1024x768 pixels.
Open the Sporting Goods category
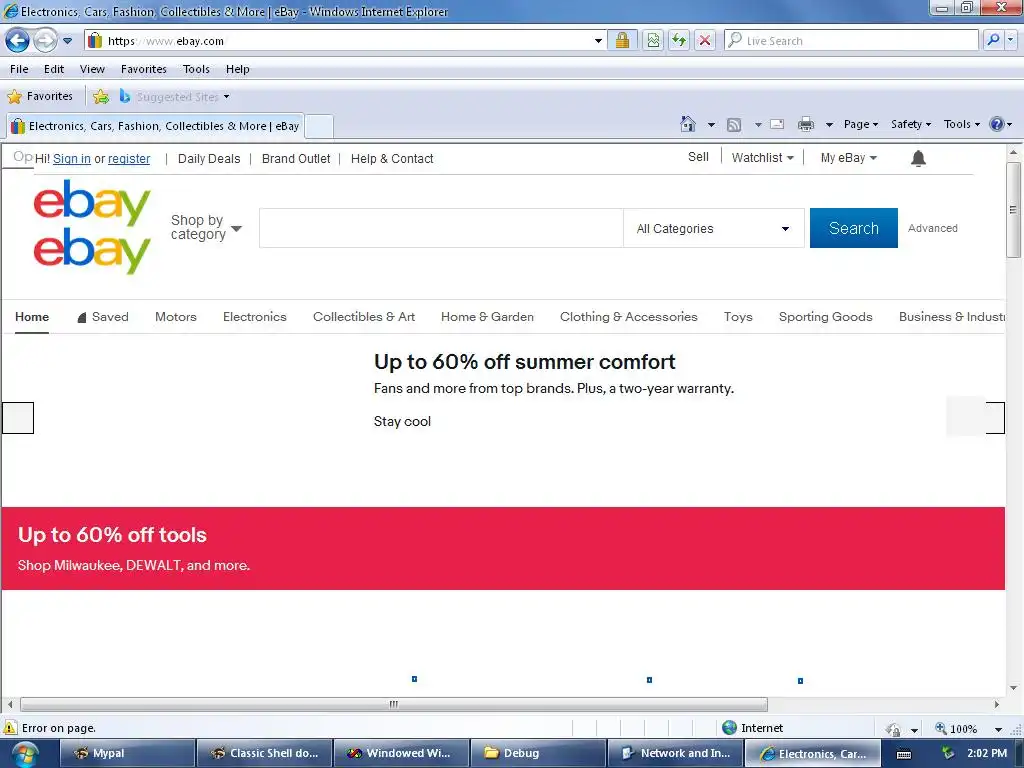tap(825, 317)
